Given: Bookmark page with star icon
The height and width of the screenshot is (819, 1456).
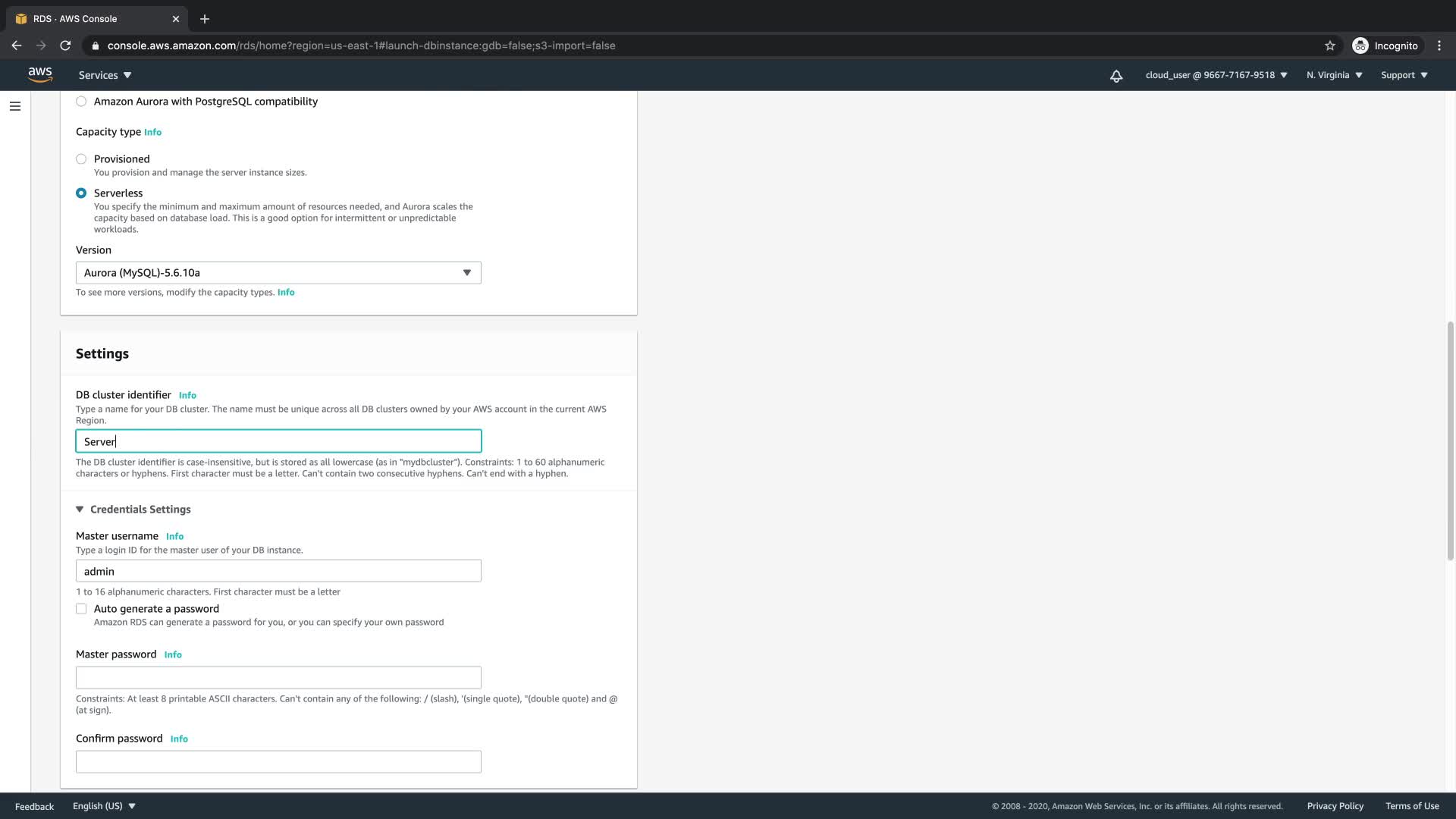Looking at the screenshot, I should tap(1329, 45).
